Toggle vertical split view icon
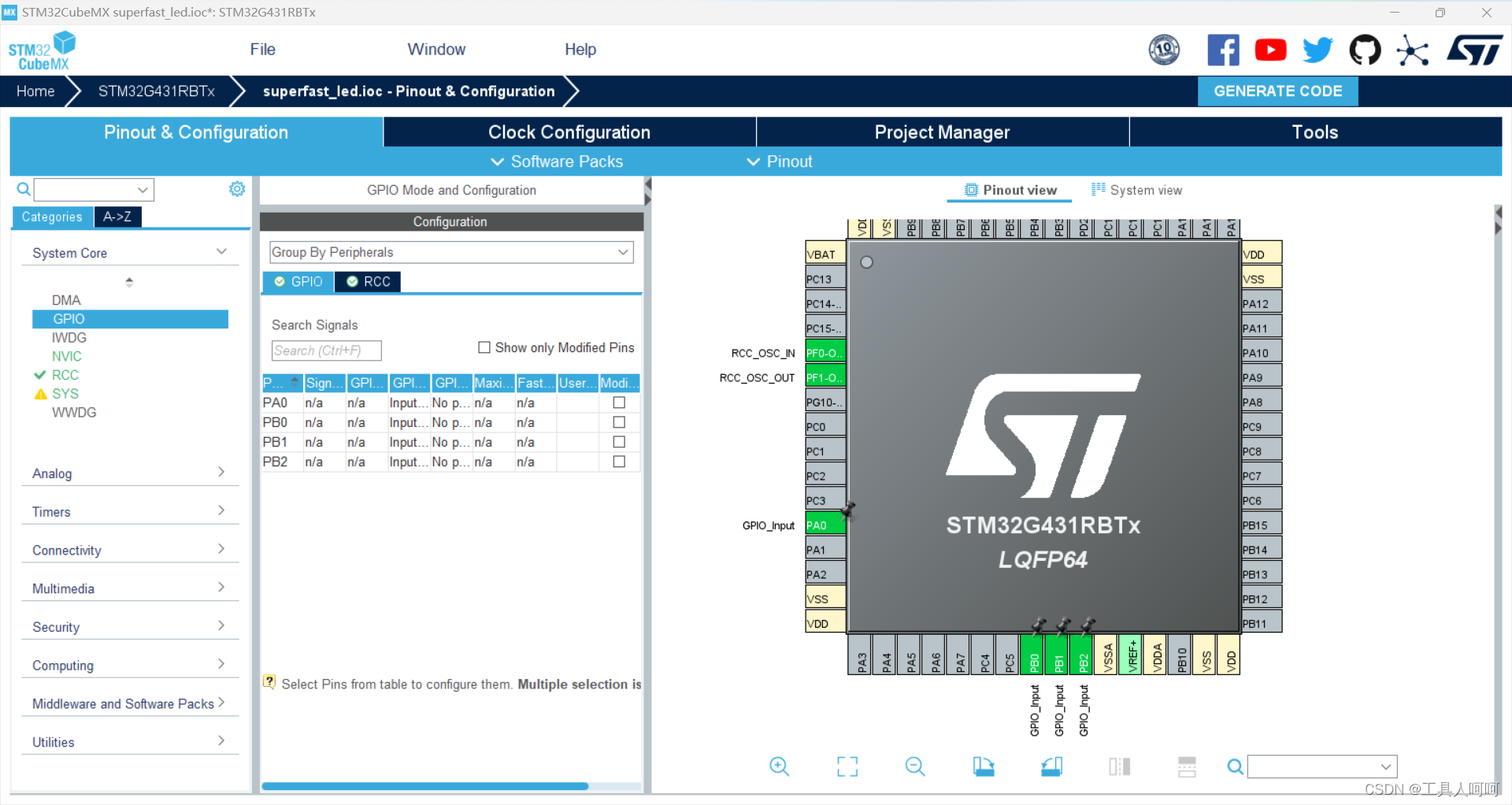Viewport: 1512px width, 805px height. click(x=1119, y=766)
